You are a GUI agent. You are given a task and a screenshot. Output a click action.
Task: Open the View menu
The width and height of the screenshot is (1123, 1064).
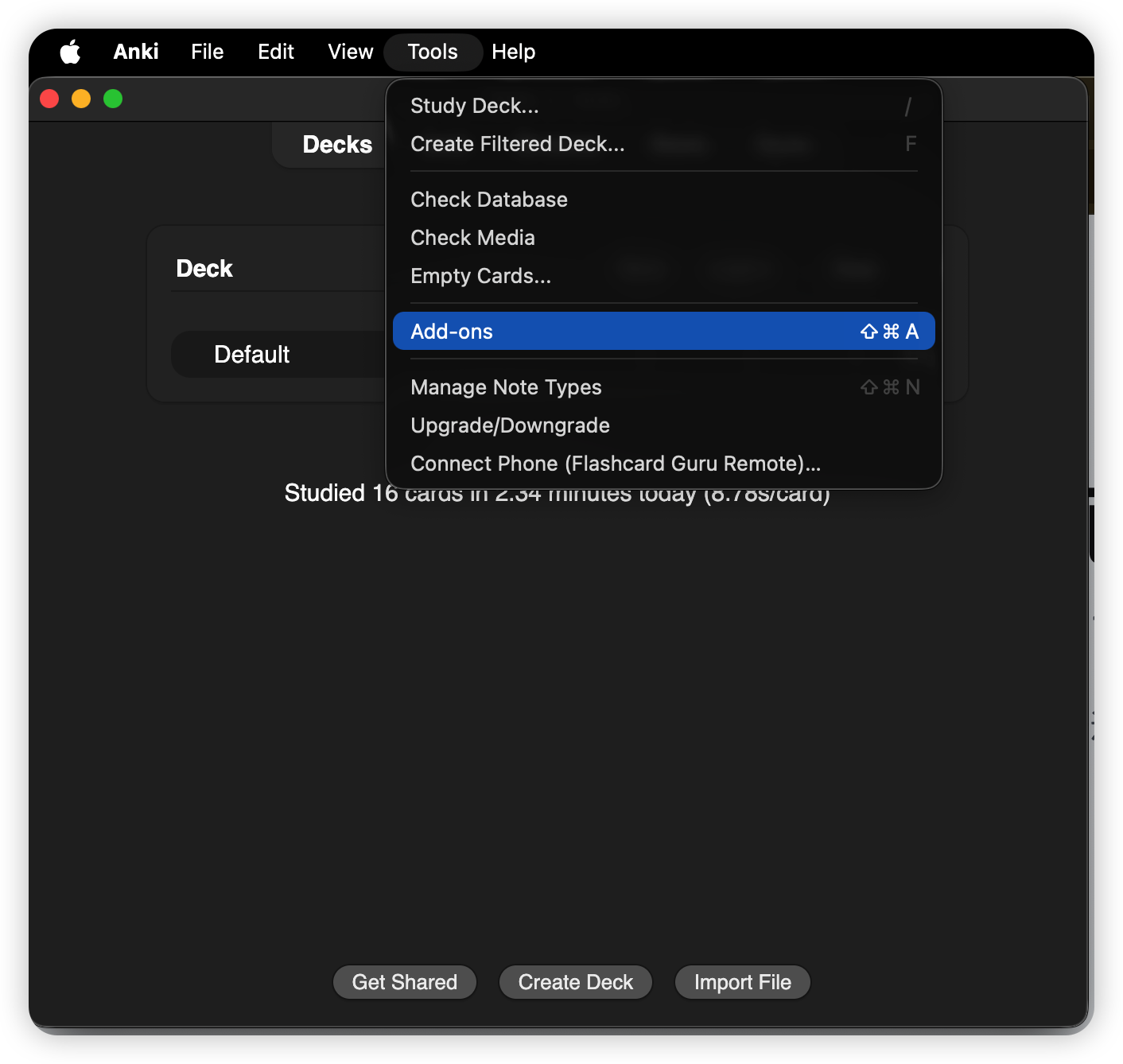click(351, 52)
